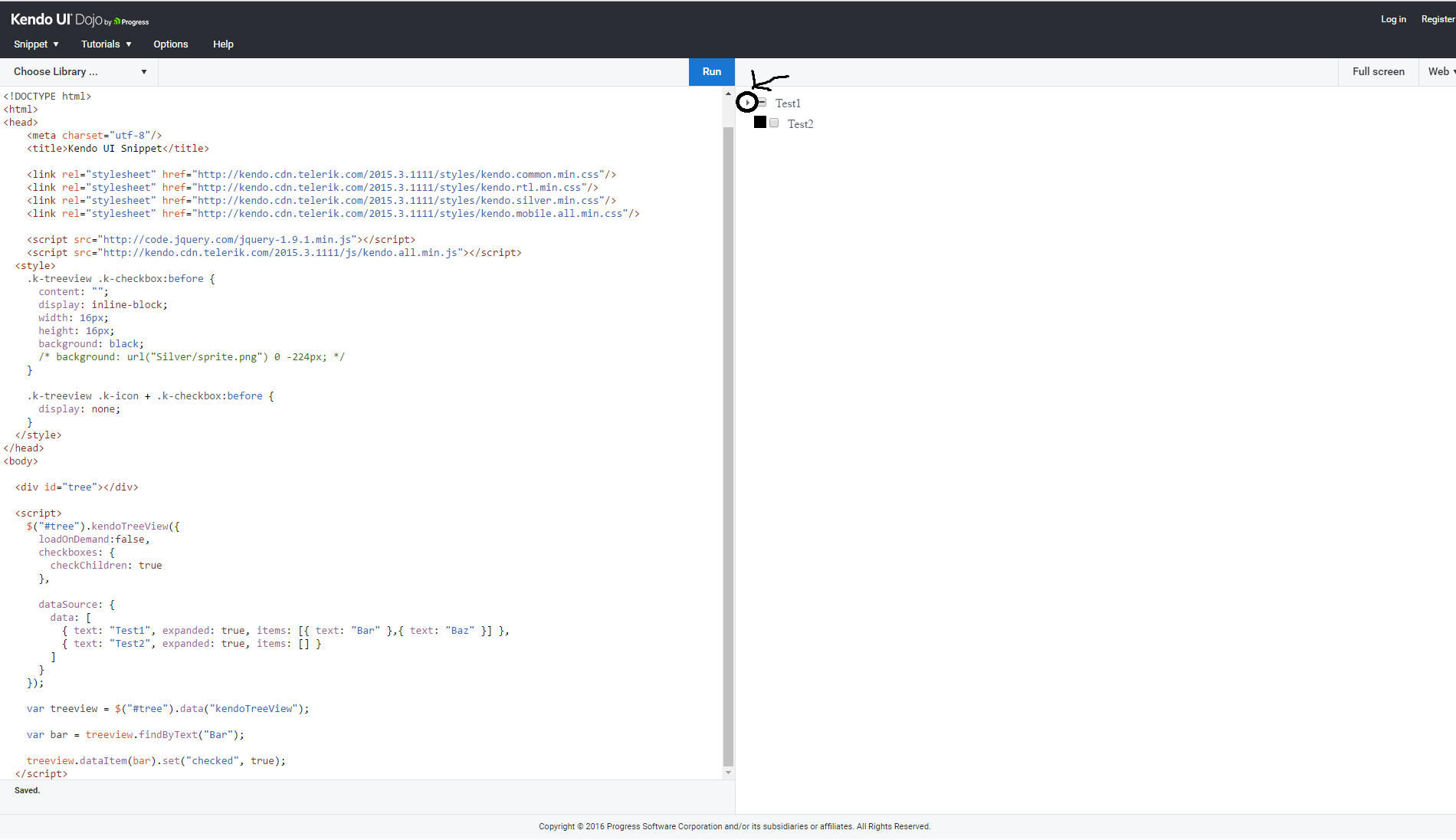Click the dataItem(bar).set checked line
The image size is (1456, 840).
pos(156,761)
